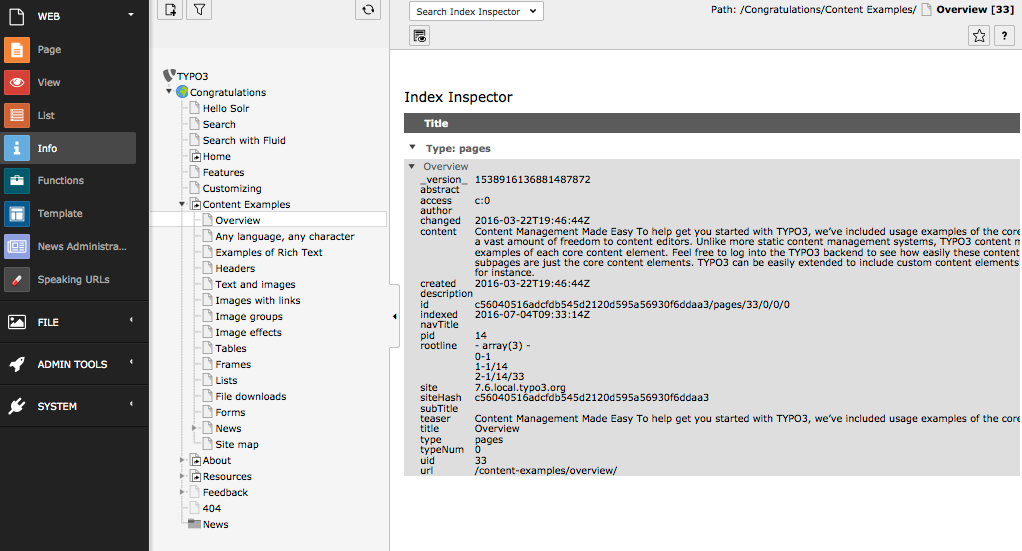Open the View module eye icon
Viewport: 1022px width, 551px height.
click(x=16, y=83)
